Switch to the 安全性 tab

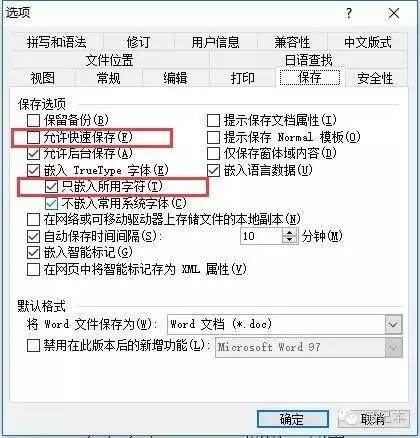[375, 78]
